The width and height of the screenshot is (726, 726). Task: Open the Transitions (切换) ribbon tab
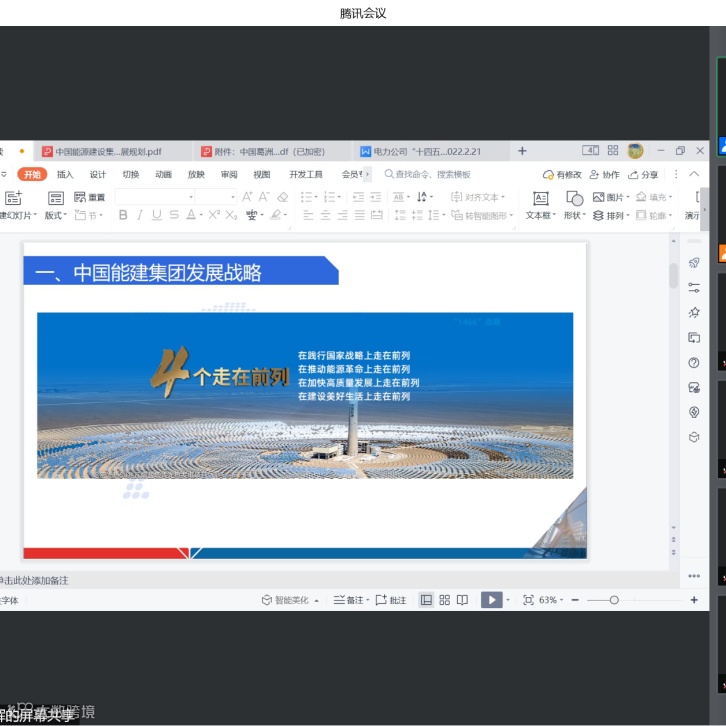pyautogui.click(x=131, y=175)
